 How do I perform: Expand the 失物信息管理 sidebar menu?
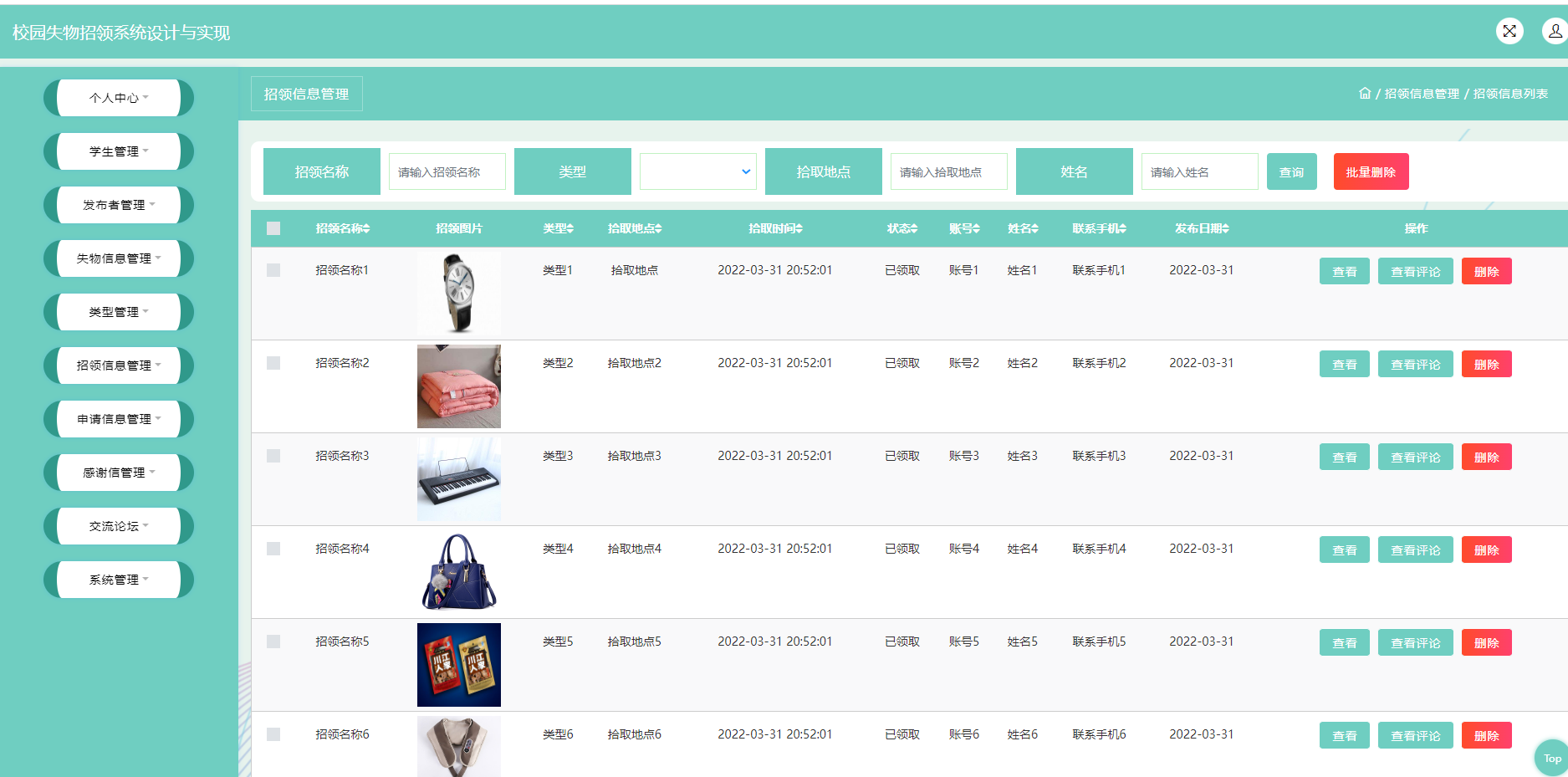pos(119,258)
